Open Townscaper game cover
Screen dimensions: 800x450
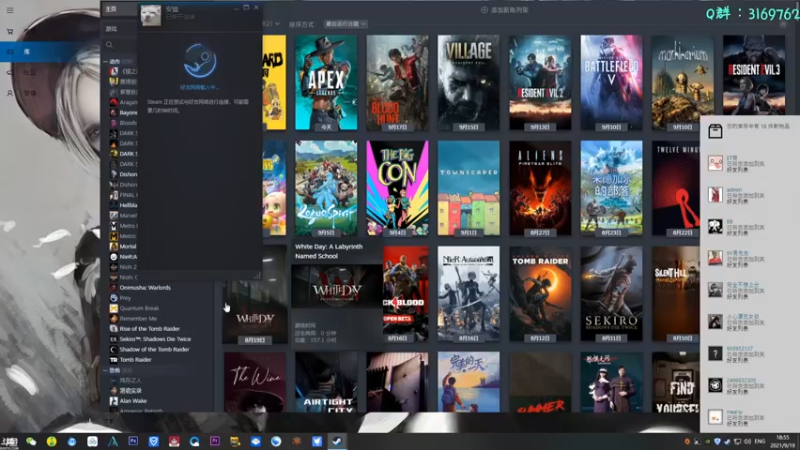coord(468,188)
